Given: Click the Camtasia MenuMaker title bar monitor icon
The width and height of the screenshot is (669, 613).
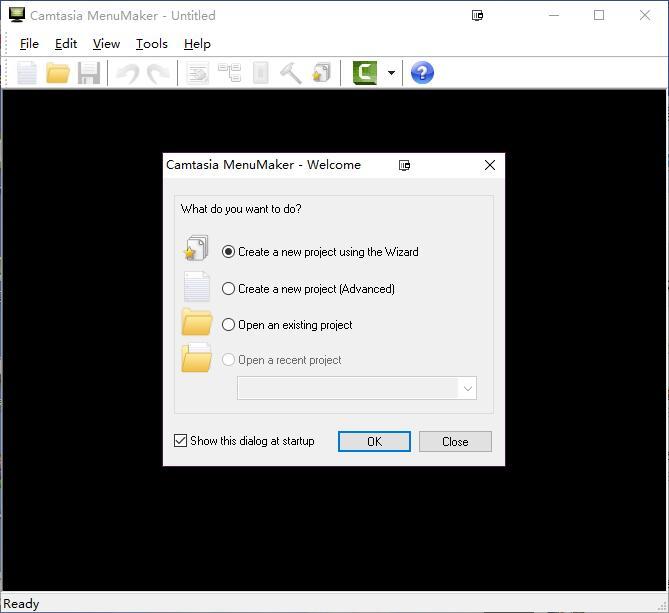Looking at the screenshot, I should (17, 15).
